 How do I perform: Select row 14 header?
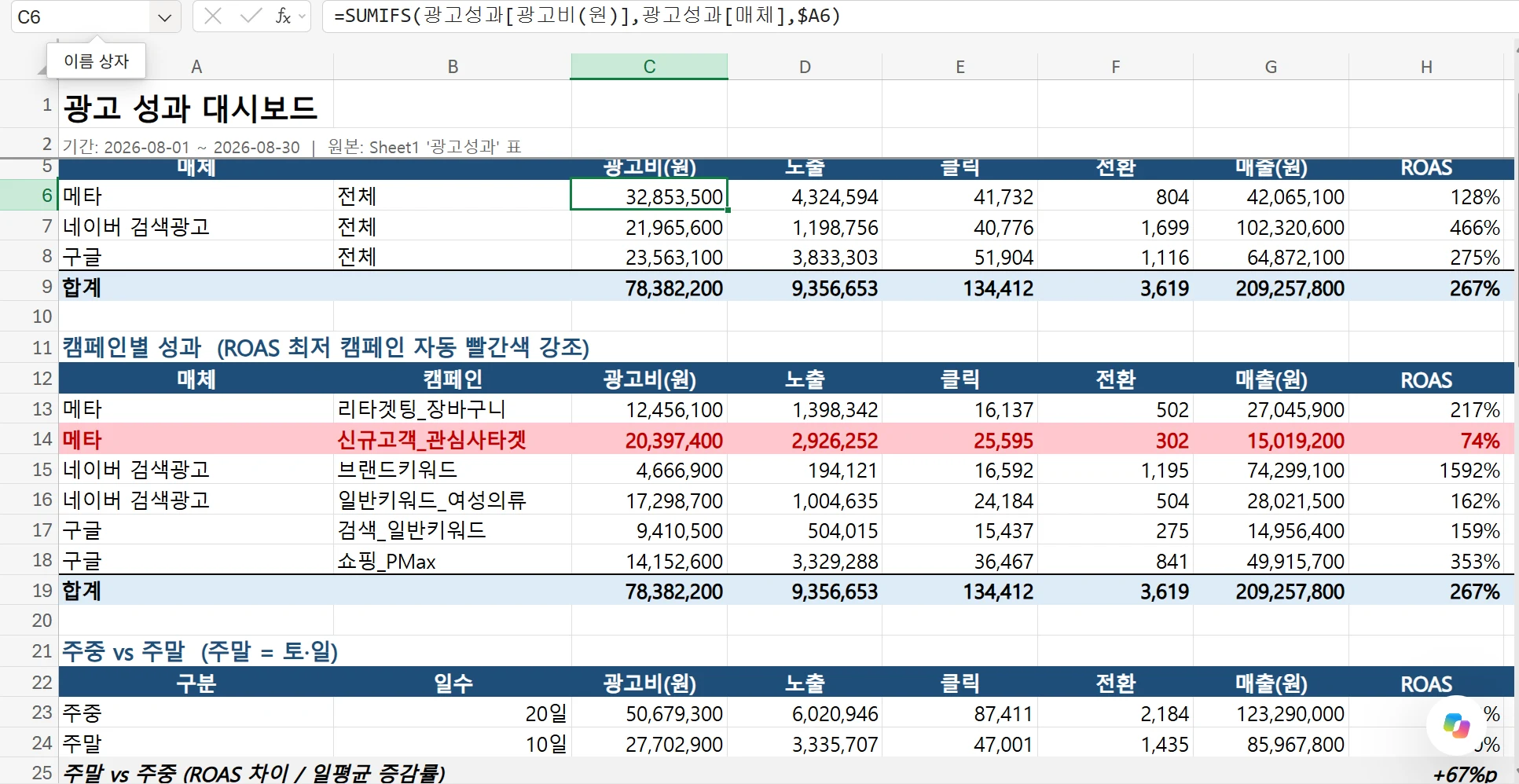click(29, 439)
